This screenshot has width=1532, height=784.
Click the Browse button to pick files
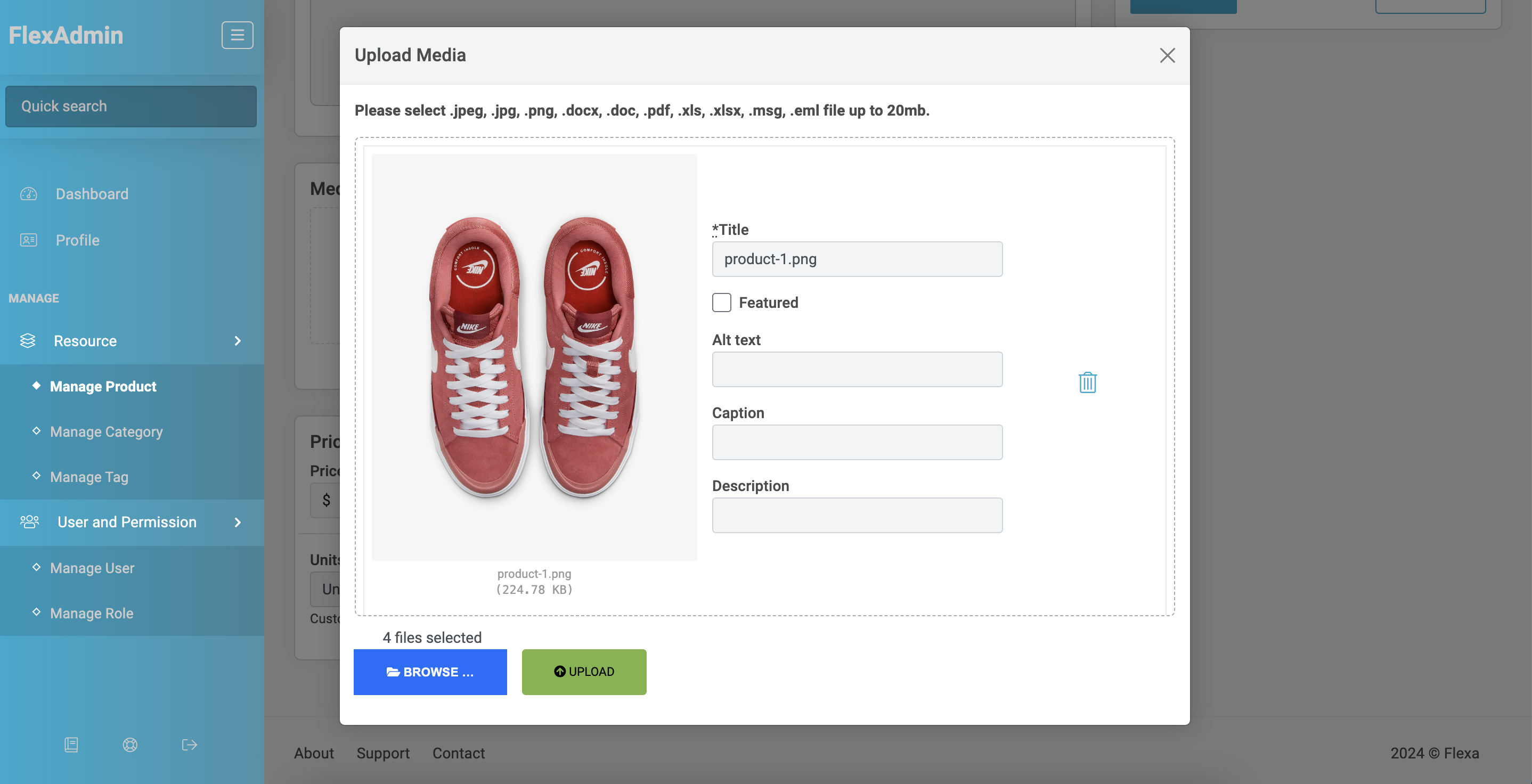430,672
